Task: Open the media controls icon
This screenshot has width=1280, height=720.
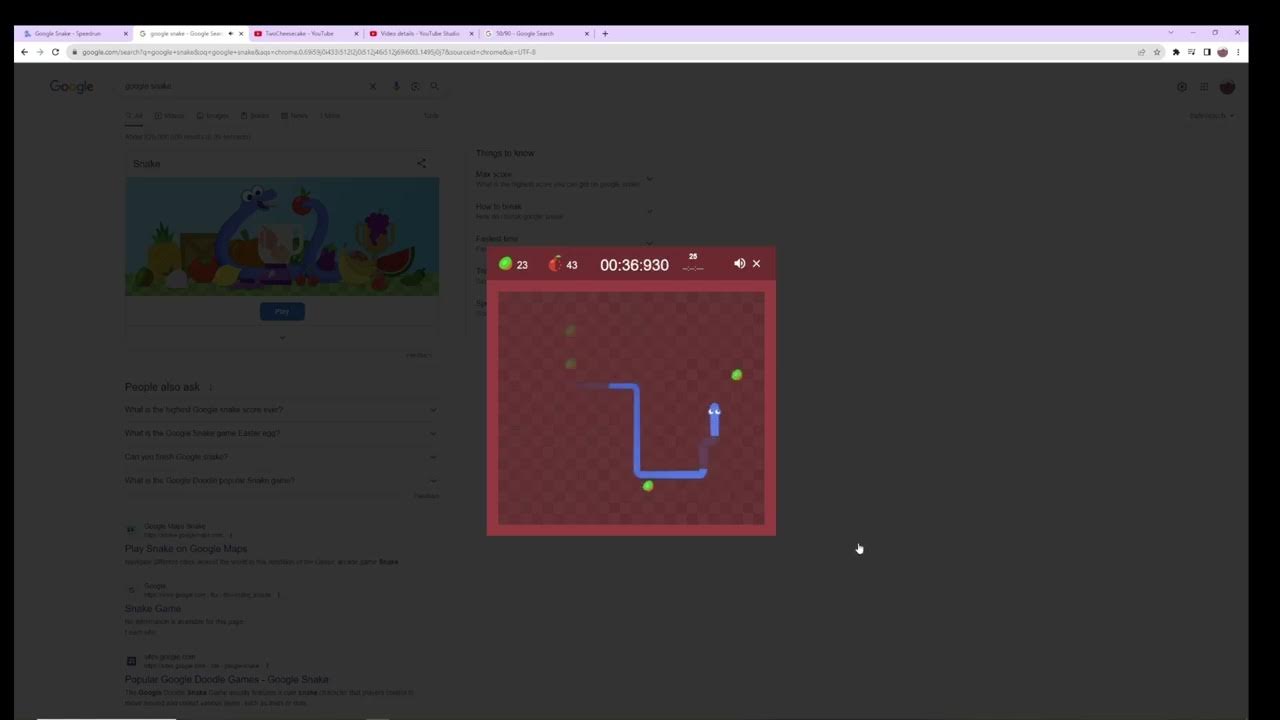Action: [1191, 52]
